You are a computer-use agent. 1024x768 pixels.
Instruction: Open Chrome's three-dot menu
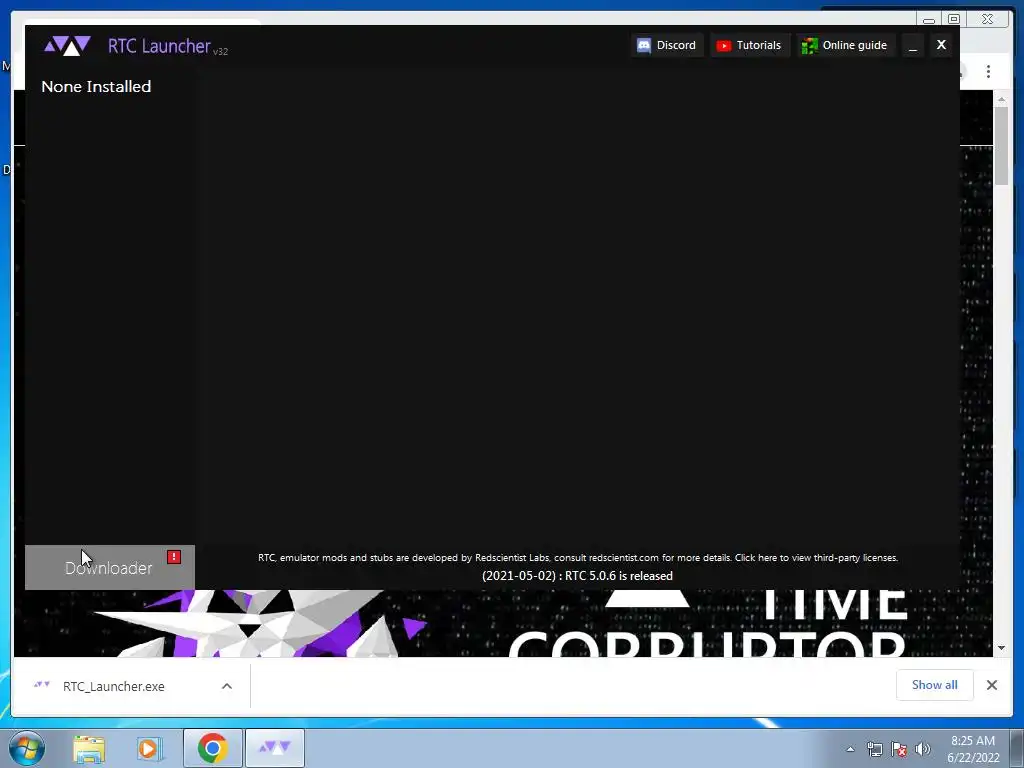(989, 71)
